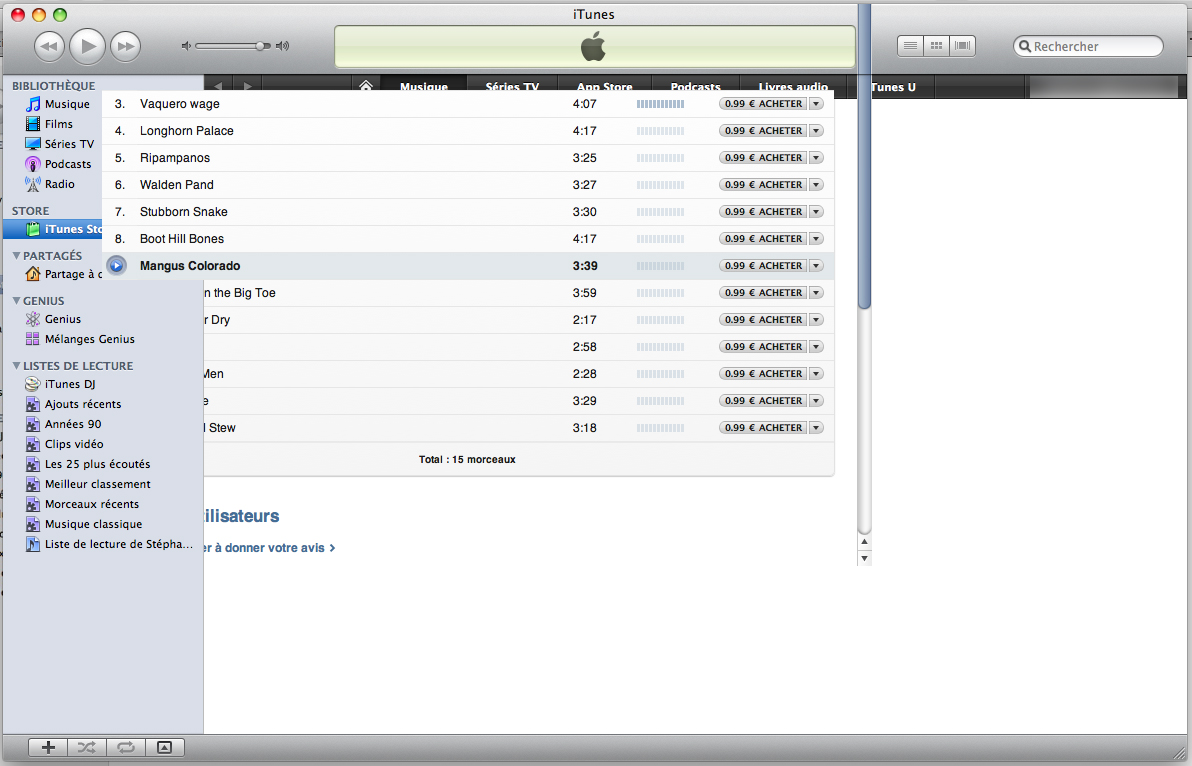
Task: Click the Rechercher search field
Action: (1088, 46)
